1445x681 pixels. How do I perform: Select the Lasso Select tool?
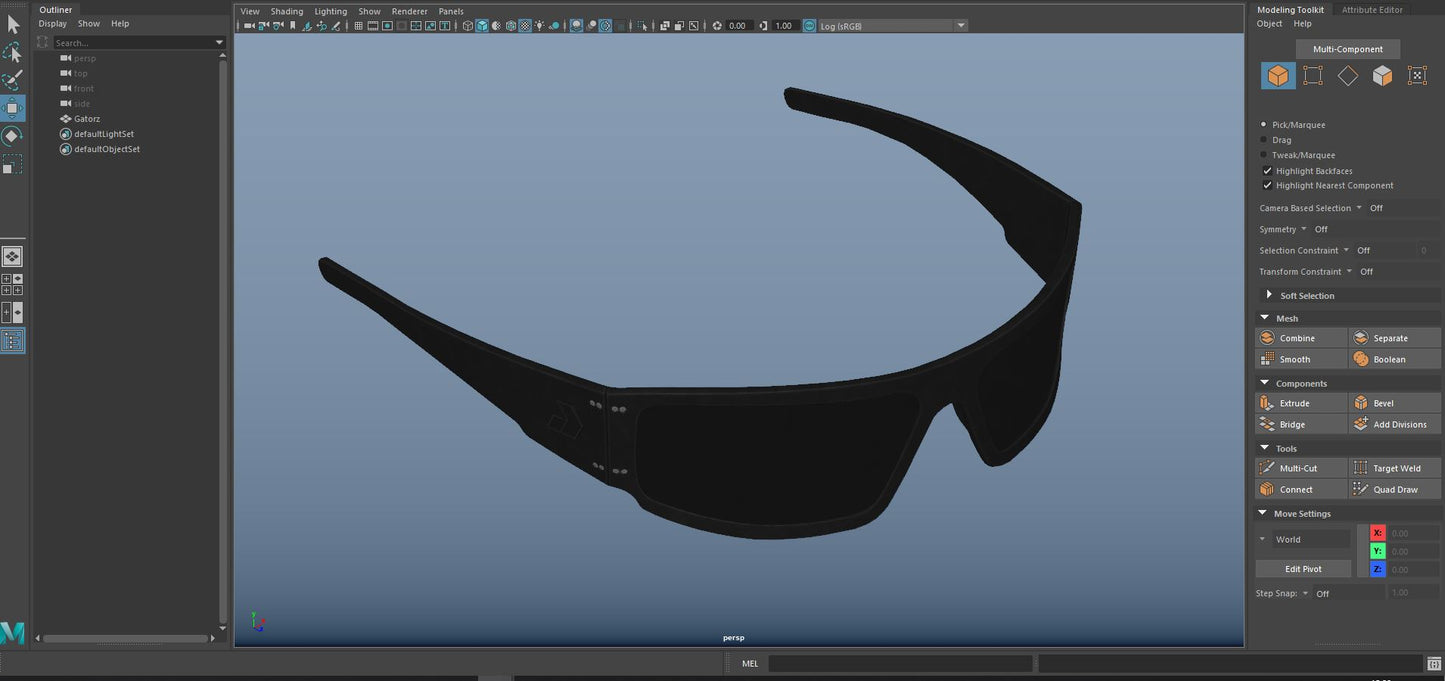click(12, 52)
